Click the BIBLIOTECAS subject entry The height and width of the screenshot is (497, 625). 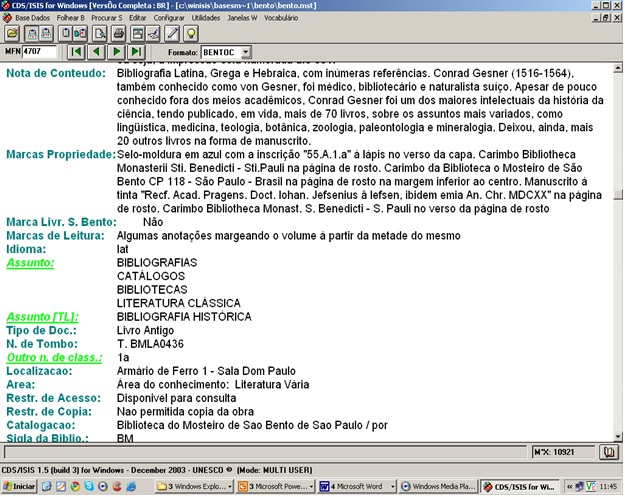click(152, 290)
